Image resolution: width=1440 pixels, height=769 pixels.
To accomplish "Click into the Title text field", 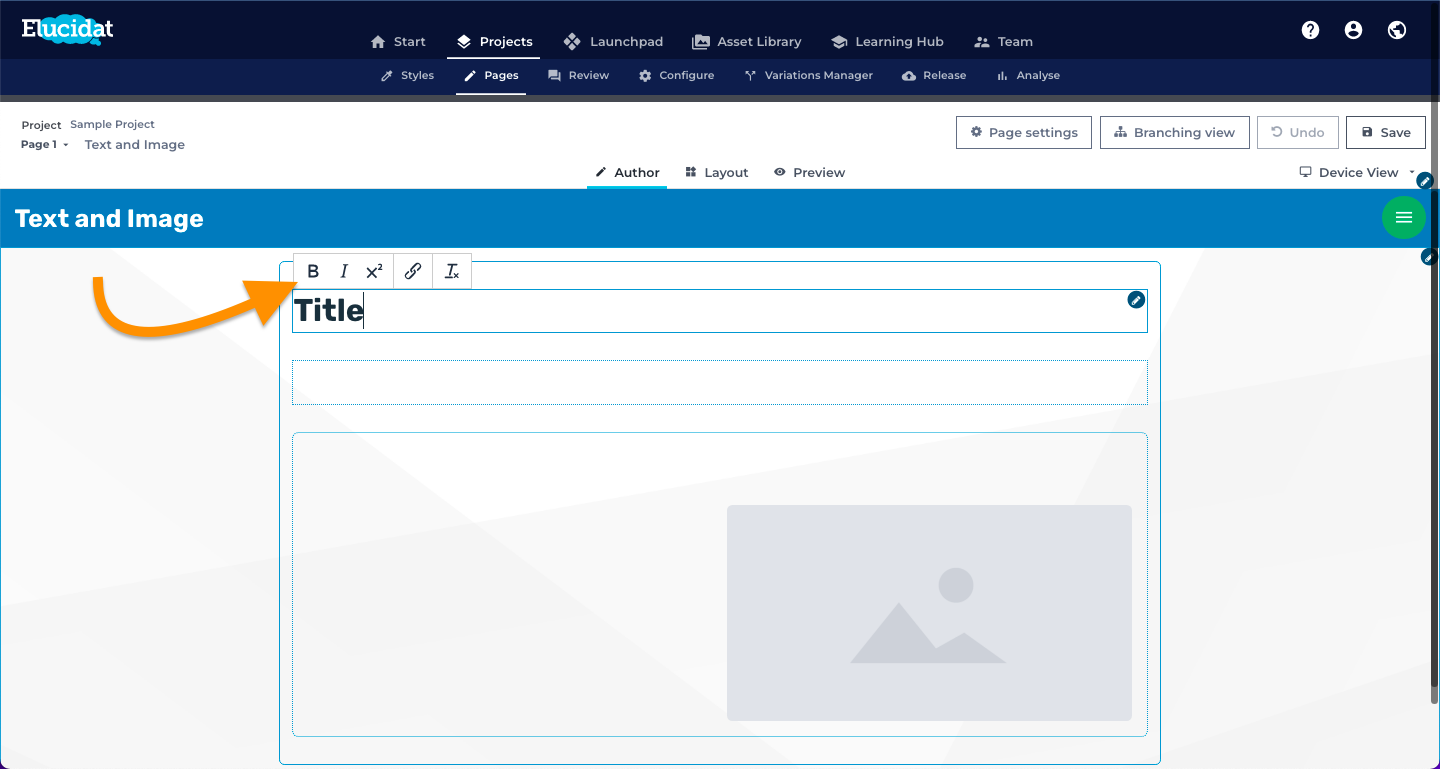I will coord(719,311).
